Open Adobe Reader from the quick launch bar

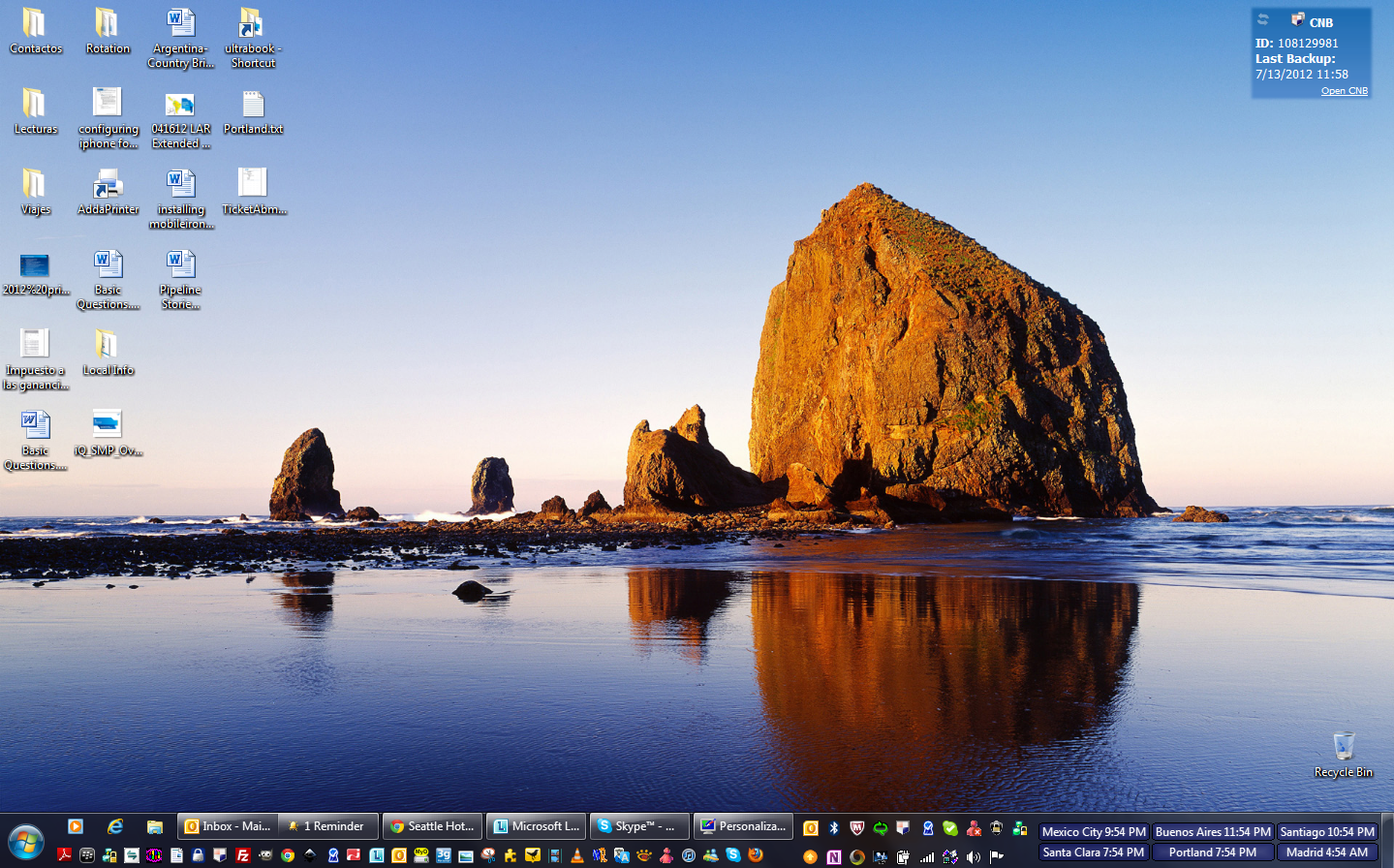[64, 855]
